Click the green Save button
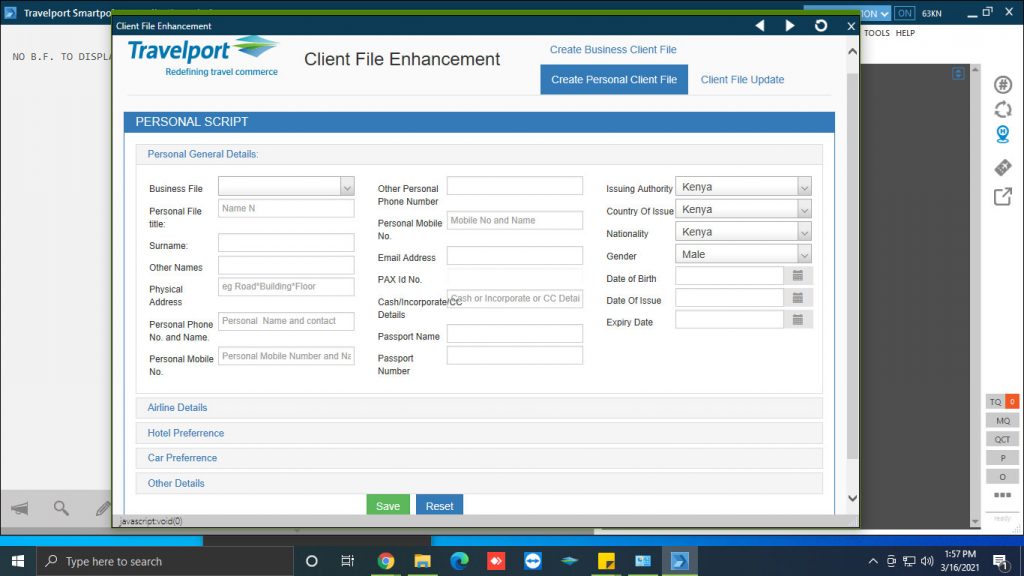The image size is (1024, 576). pos(388,505)
